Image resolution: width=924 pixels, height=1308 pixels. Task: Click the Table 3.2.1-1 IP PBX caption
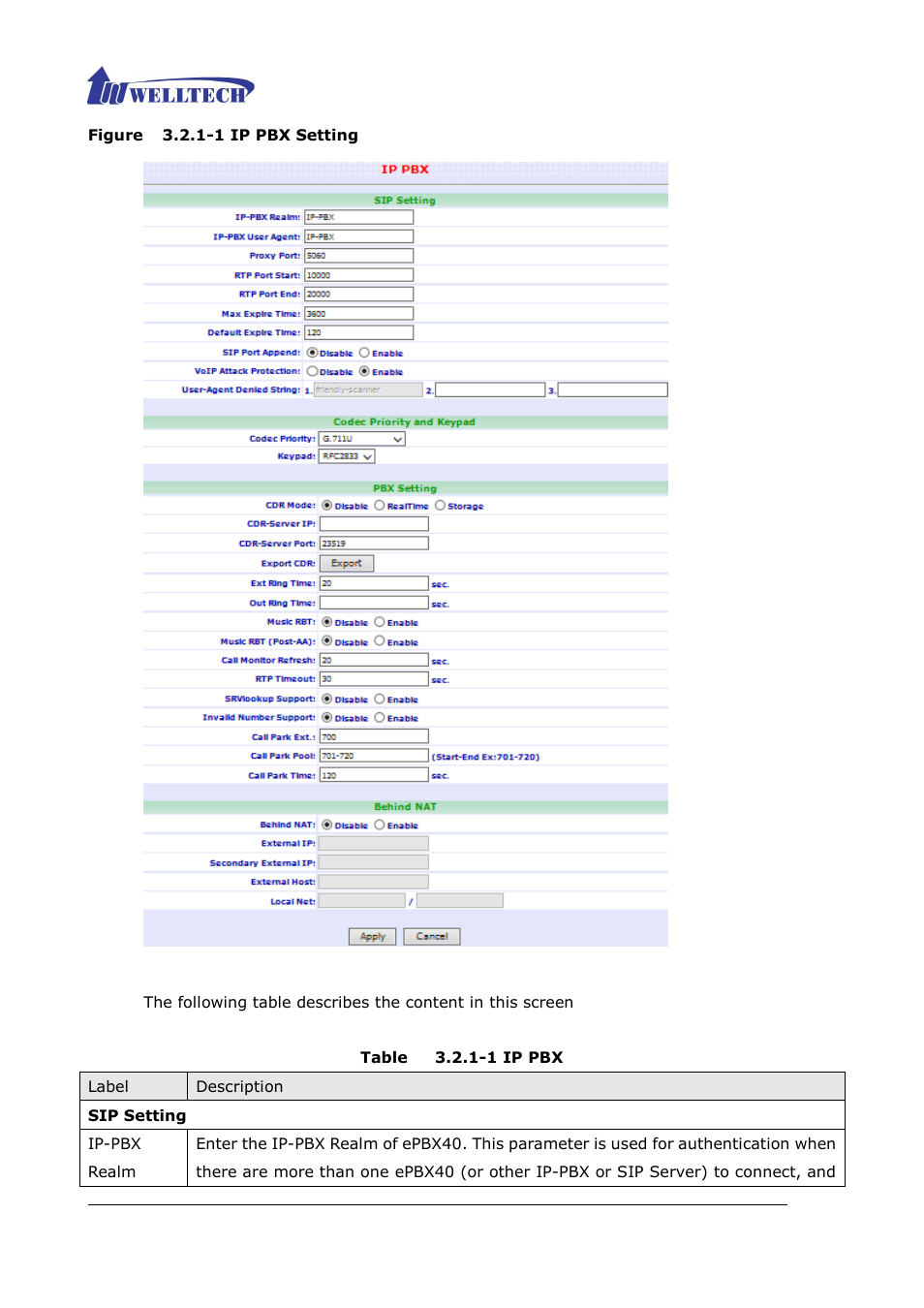(461, 1058)
